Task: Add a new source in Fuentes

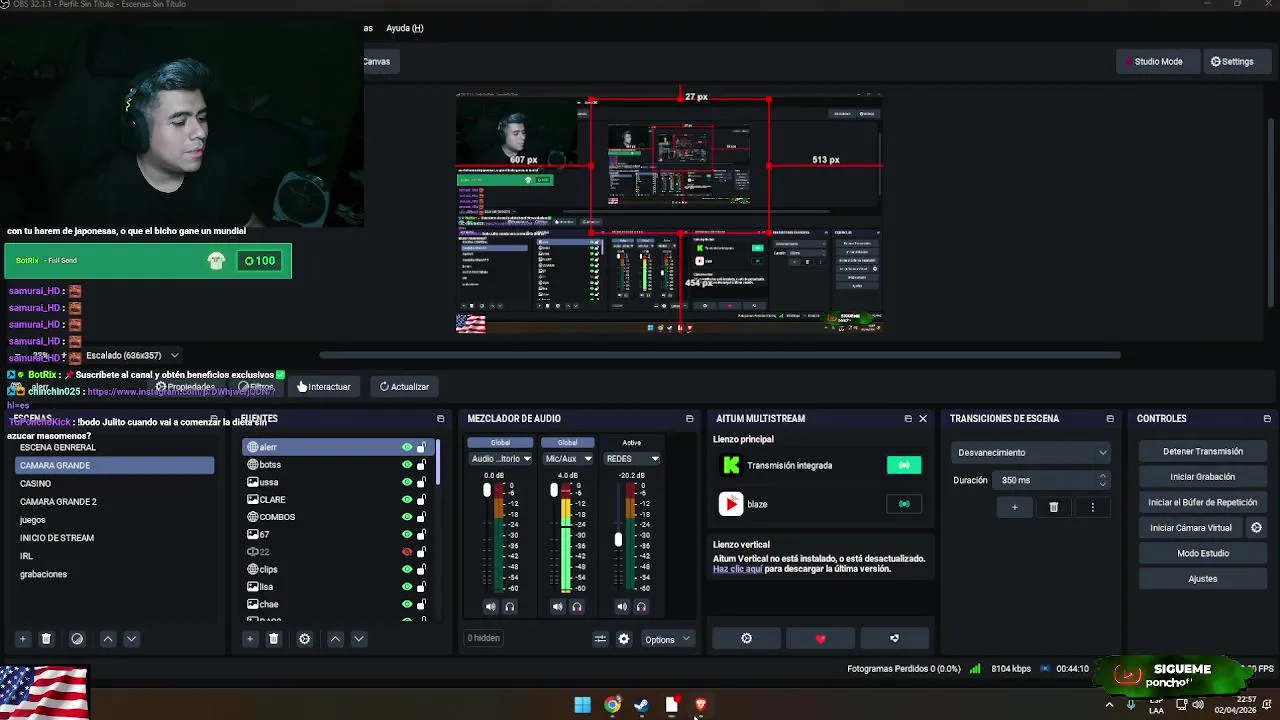Action: click(x=250, y=639)
